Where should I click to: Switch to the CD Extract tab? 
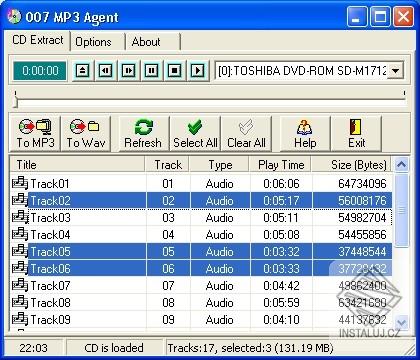[37, 40]
